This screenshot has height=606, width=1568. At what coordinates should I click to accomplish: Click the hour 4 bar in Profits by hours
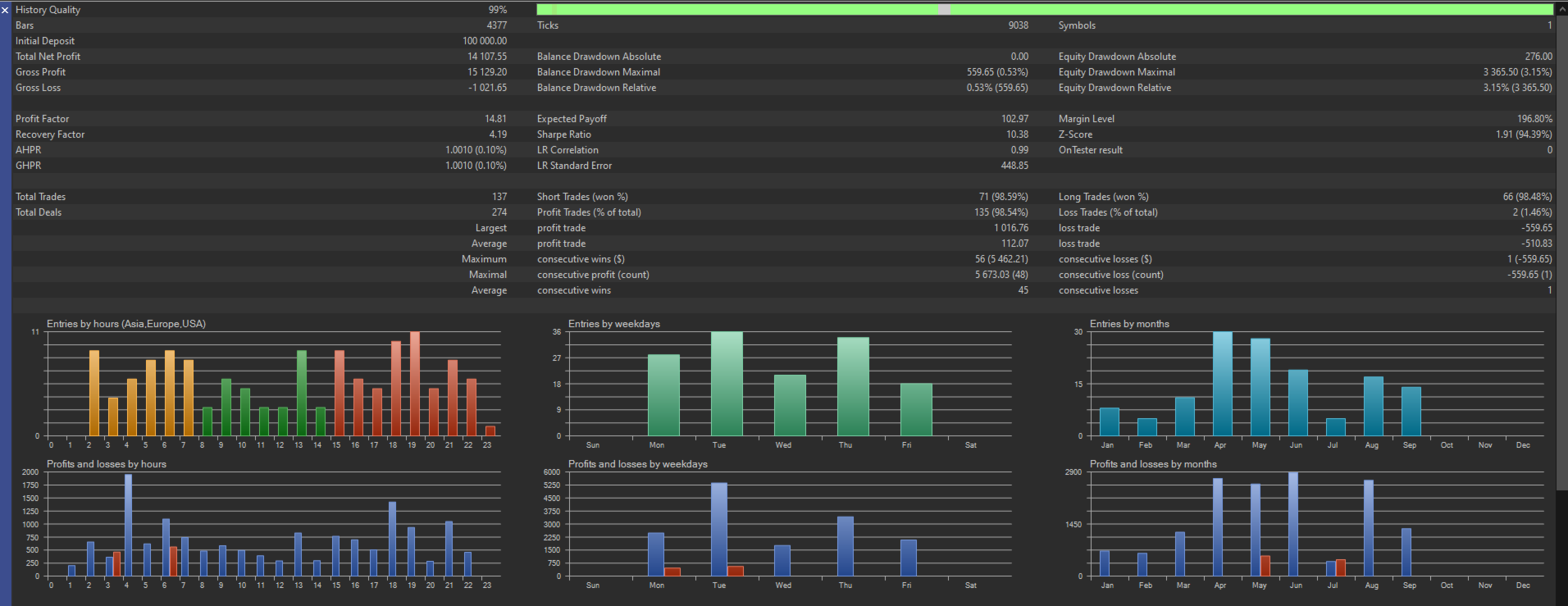128,525
